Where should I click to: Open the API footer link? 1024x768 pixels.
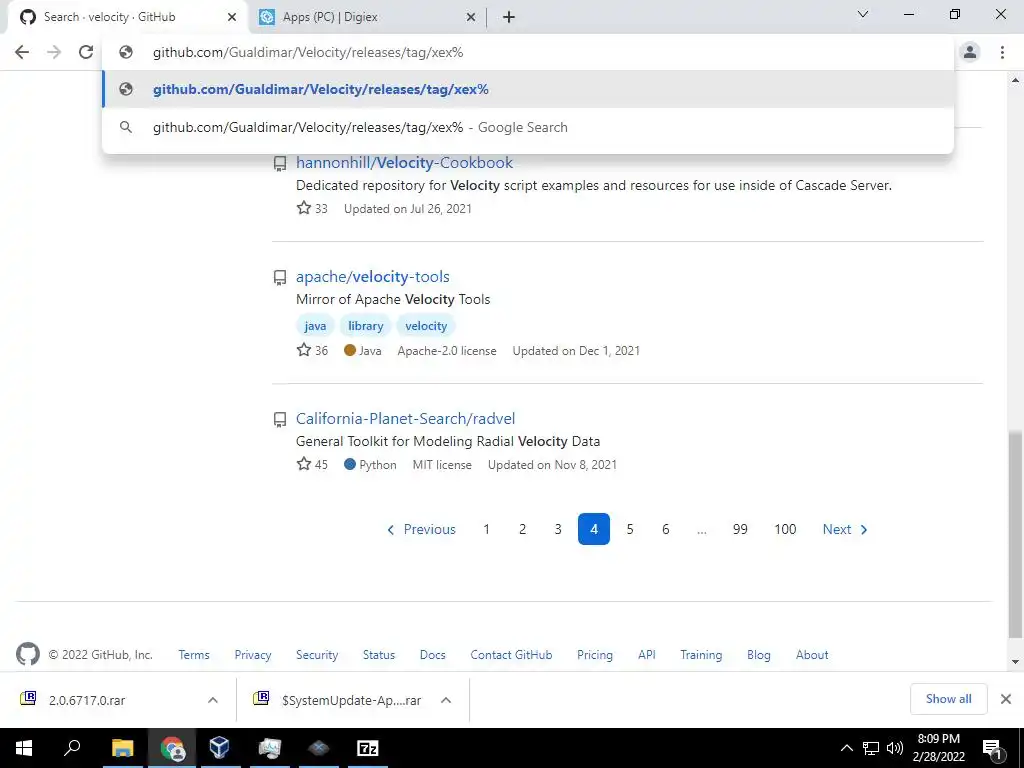[x=647, y=654]
